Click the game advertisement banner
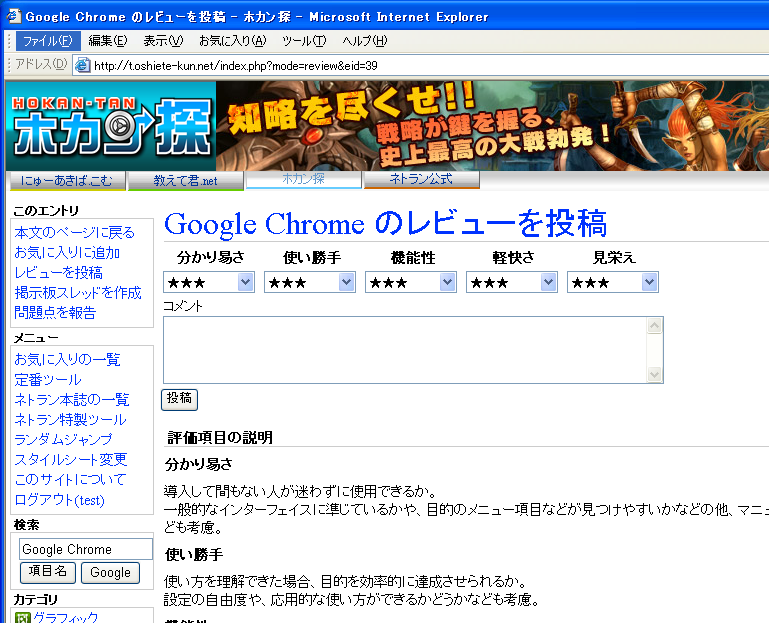The image size is (769, 623). pyautogui.click(x=492, y=126)
